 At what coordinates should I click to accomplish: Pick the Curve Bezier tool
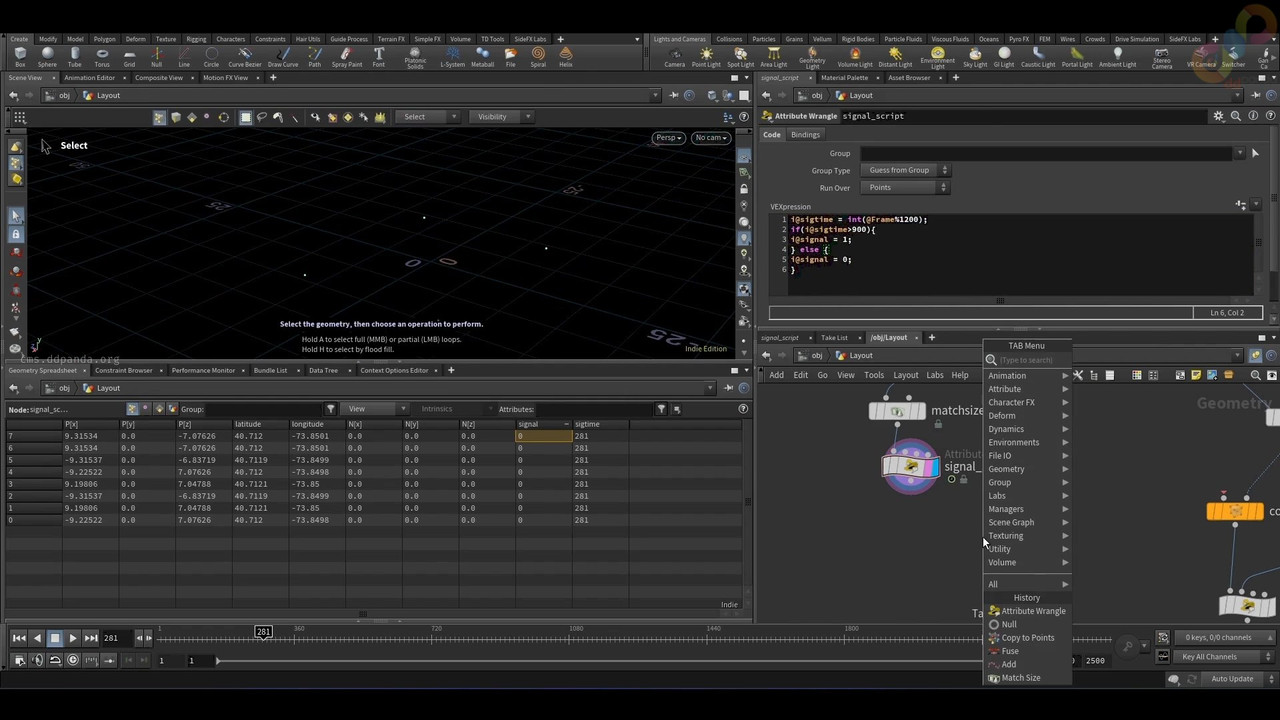tap(245, 57)
